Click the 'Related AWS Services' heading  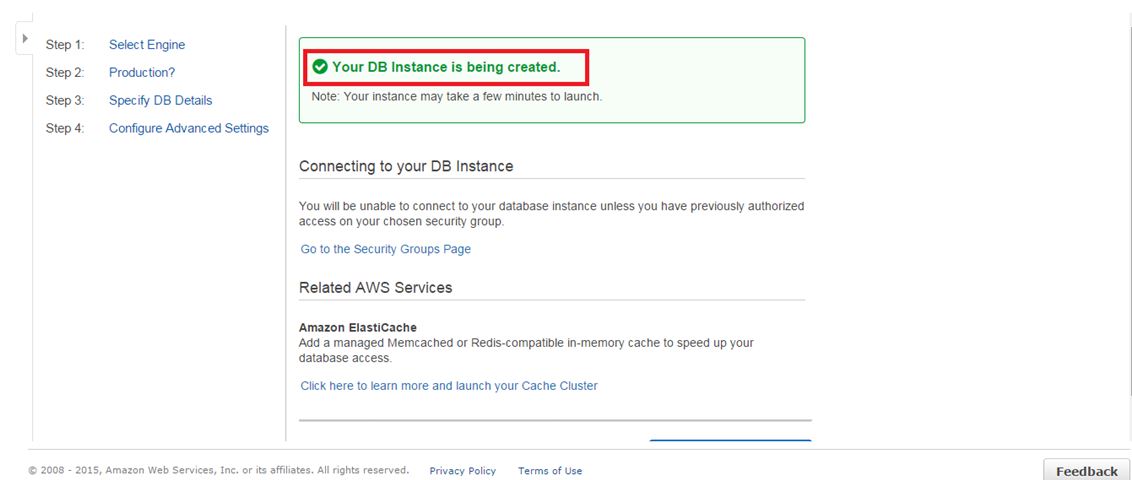point(375,287)
